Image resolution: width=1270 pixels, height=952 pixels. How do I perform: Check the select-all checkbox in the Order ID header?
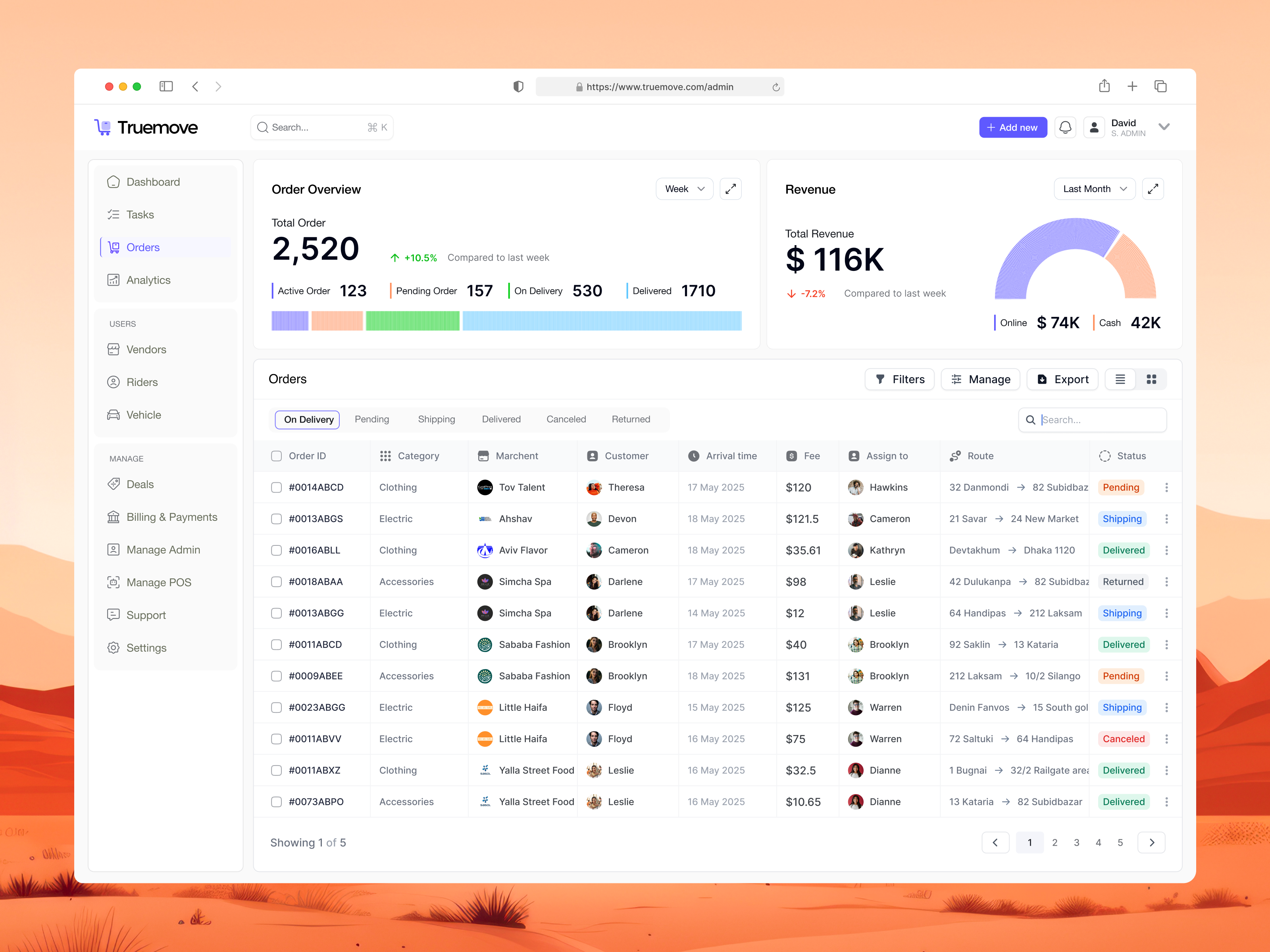276,456
